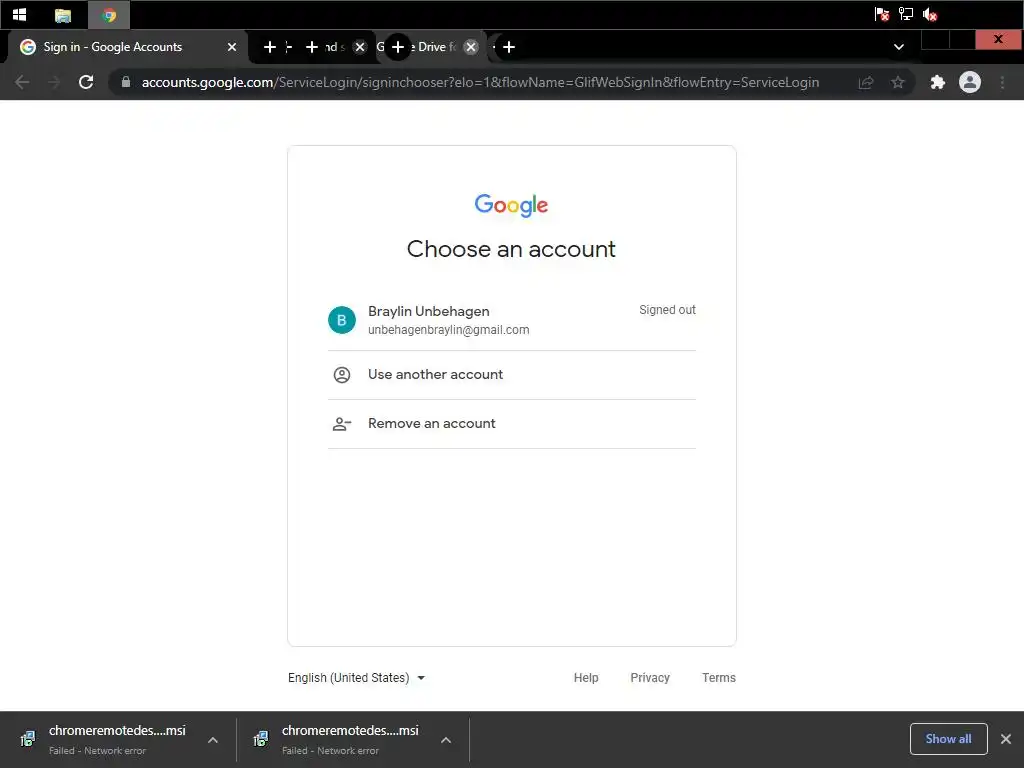Screen dimensions: 1024x768
Task: Click the Use another account person icon
Action: pyautogui.click(x=342, y=375)
